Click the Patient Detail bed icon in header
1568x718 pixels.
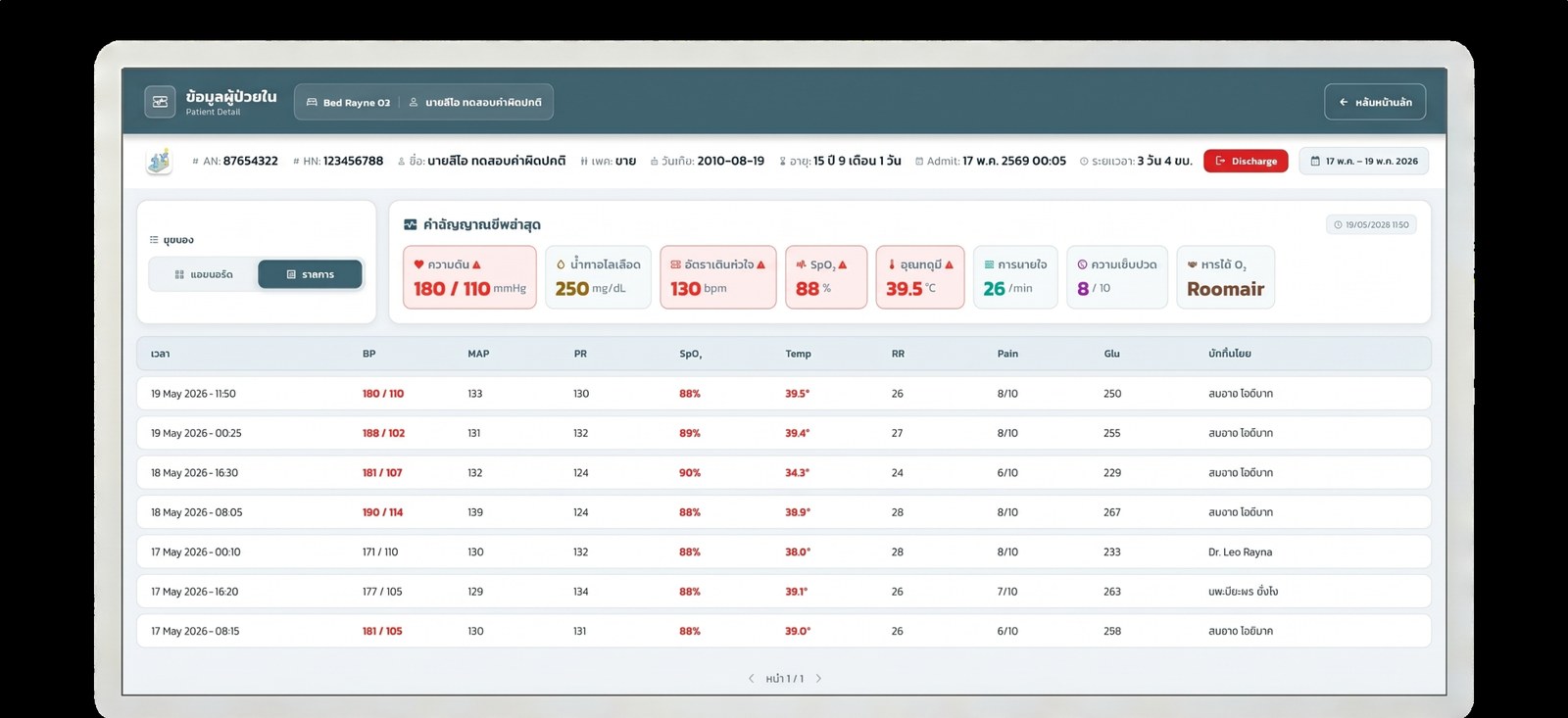[x=160, y=102]
